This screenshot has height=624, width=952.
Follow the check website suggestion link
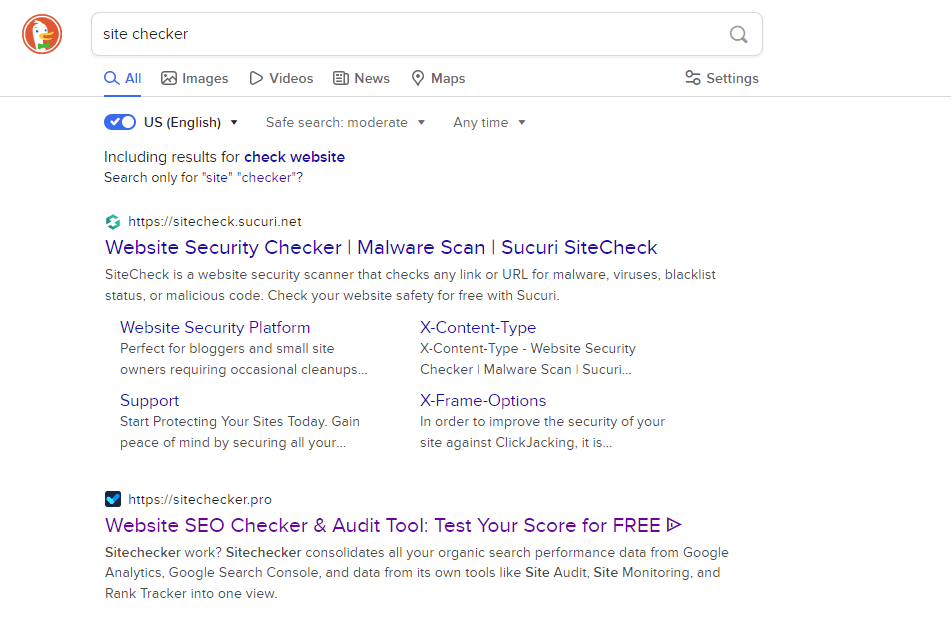[294, 157]
